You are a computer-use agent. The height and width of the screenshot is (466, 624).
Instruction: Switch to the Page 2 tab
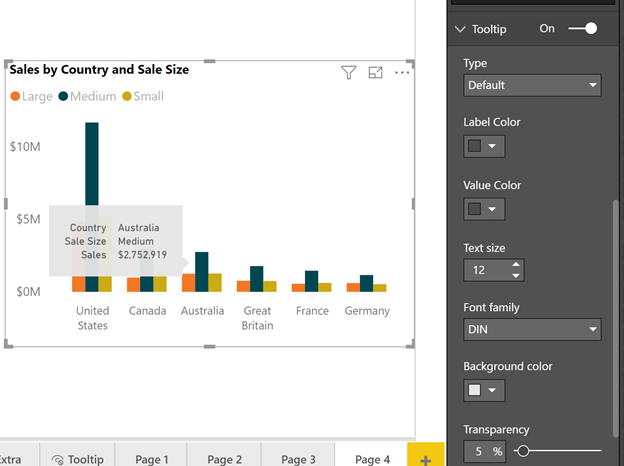point(225,459)
